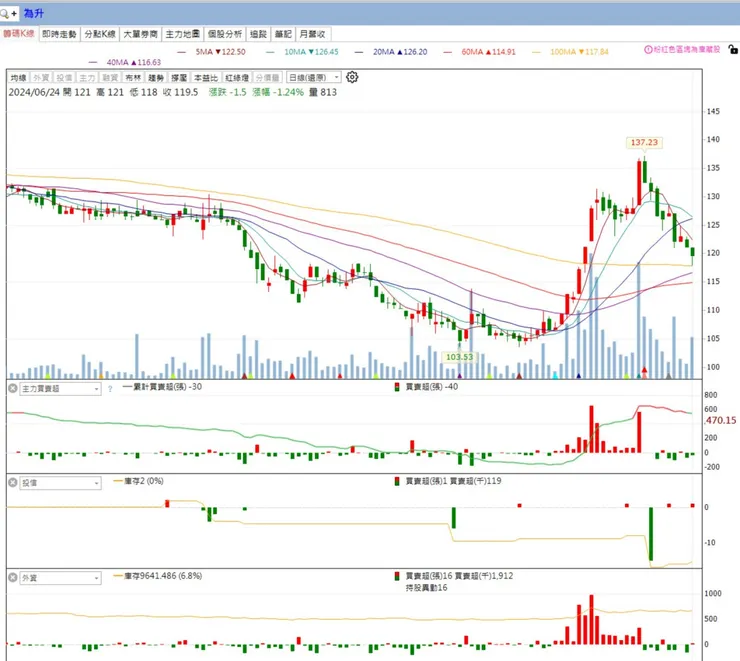Switch to the 分點K線 tab
The height and width of the screenshot is (661, 740).
(x=100, y=34)
